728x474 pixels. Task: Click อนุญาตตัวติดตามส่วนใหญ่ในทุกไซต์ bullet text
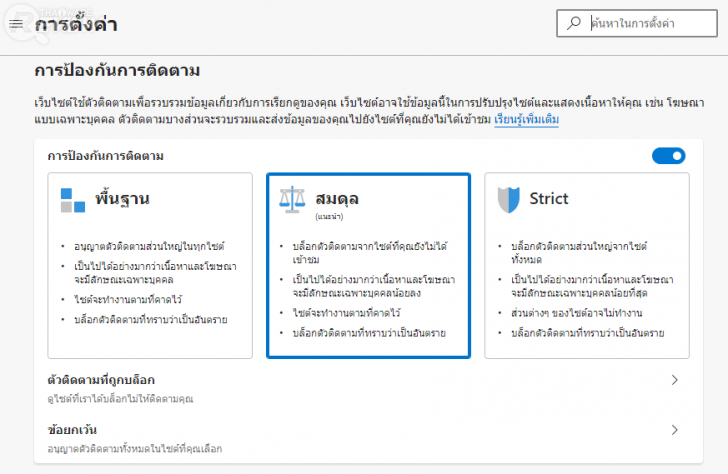coord(149,246)
